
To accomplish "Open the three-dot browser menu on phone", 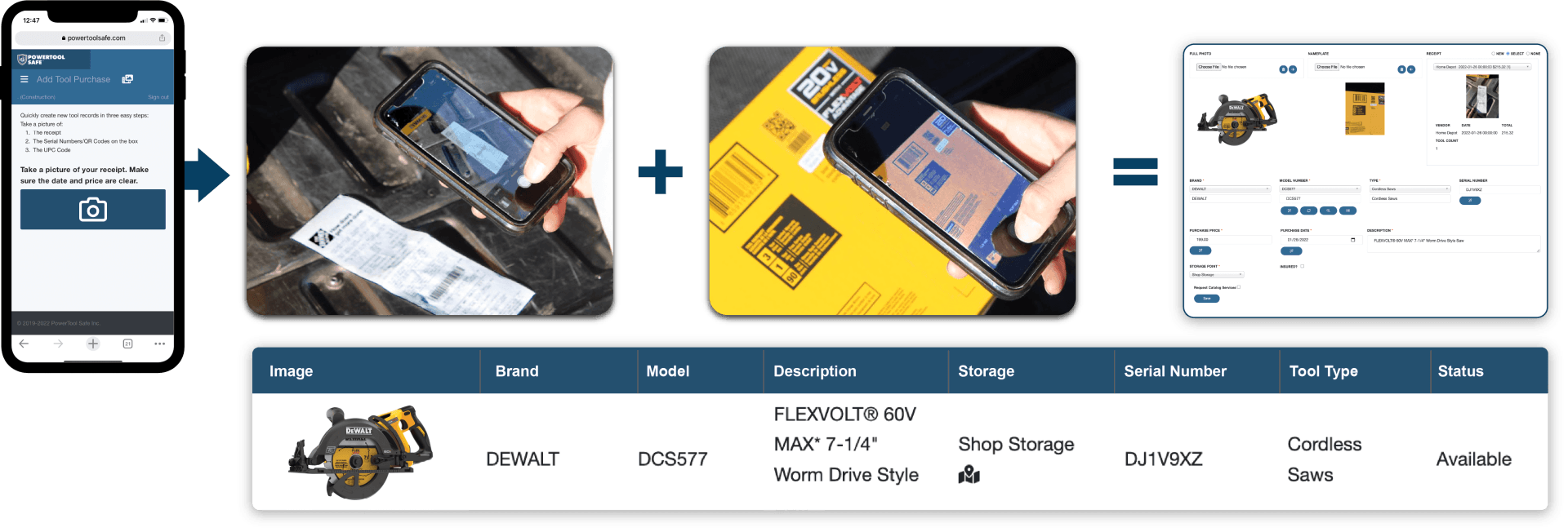I will (x=159, y=344).
